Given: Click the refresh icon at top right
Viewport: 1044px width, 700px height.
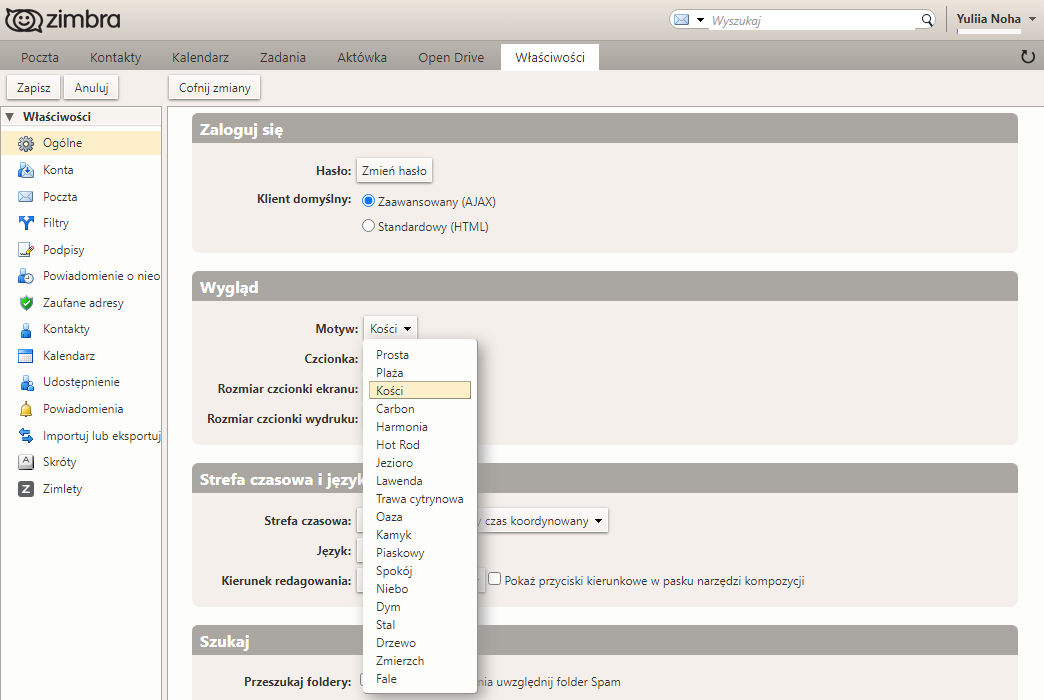Looking at the screenshot, I should point(1027,57).
